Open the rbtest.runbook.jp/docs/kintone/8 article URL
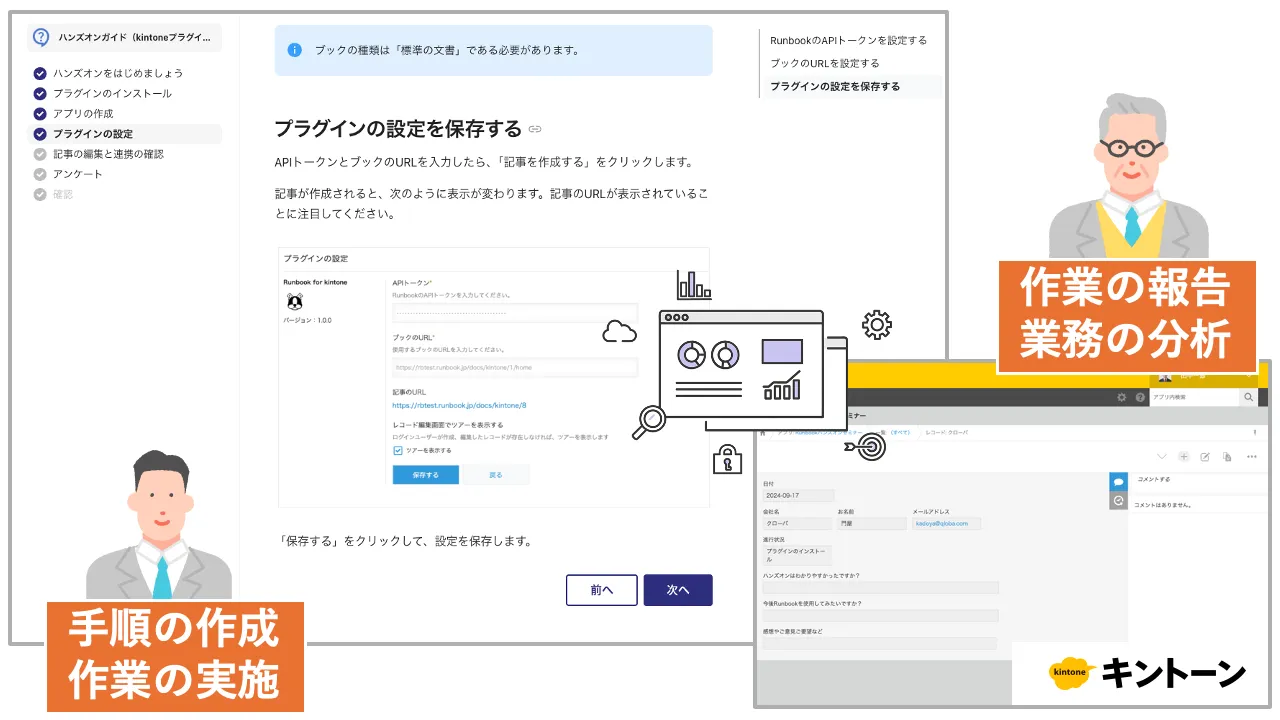1280x720 pixels. [x=459, y=406]
